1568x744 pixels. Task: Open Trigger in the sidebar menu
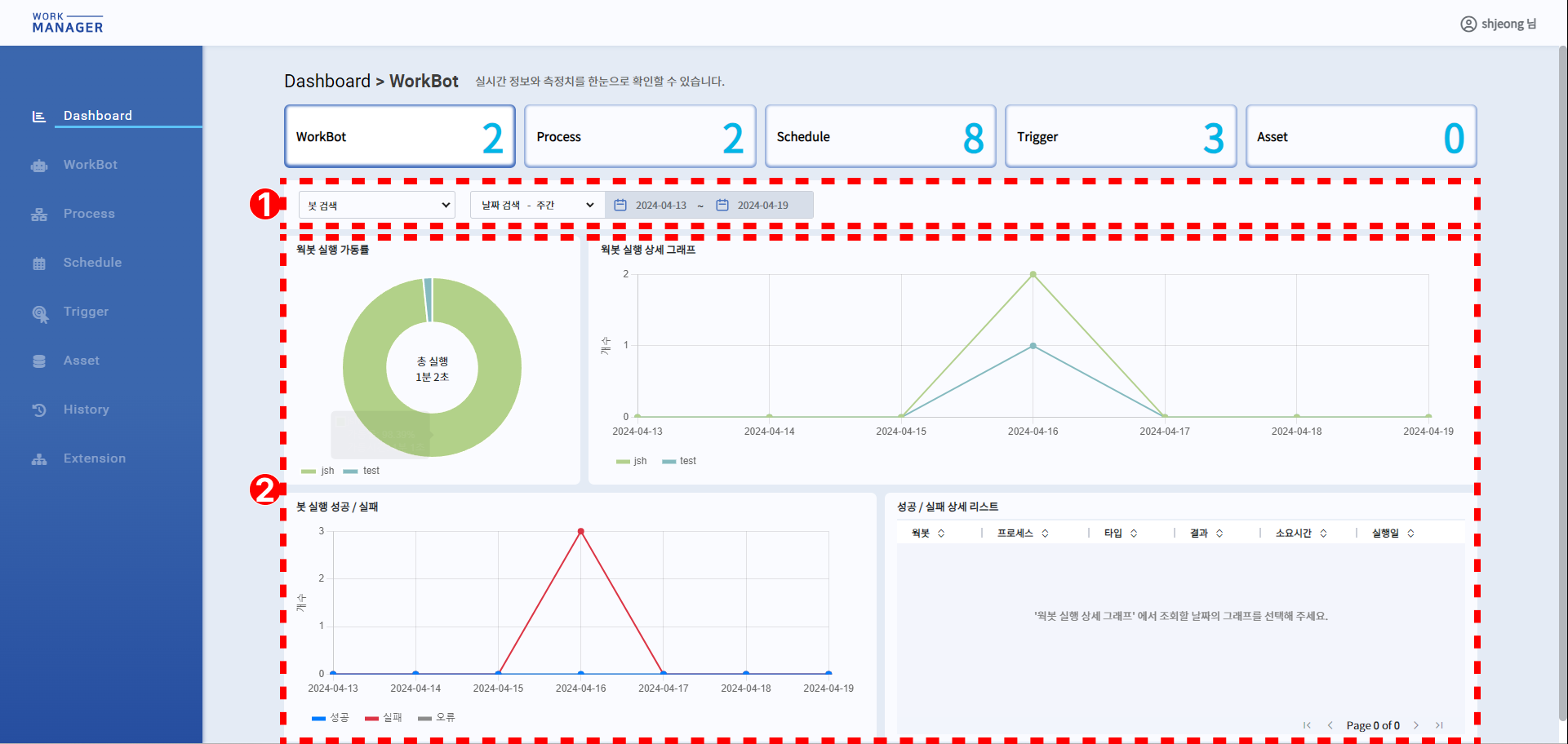[86, 312]
